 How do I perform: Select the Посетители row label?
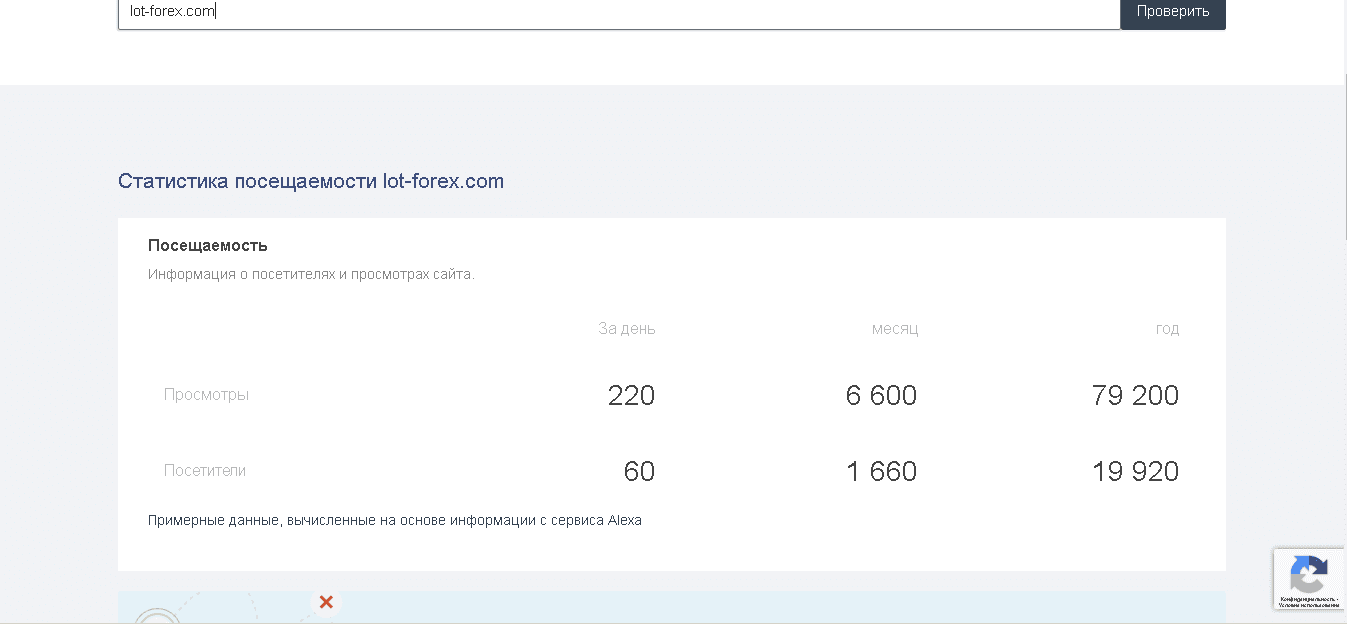[x=205, y=471]
